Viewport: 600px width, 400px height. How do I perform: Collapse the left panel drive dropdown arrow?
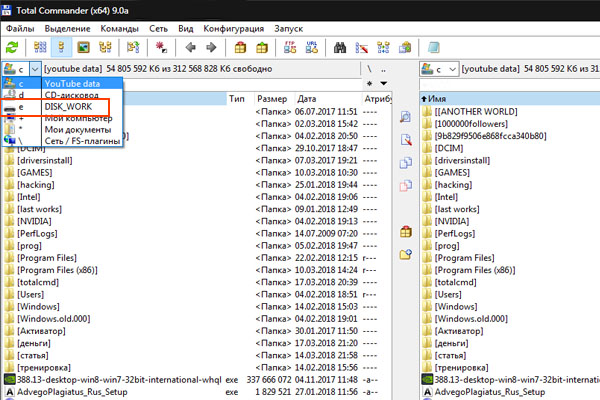35,69
